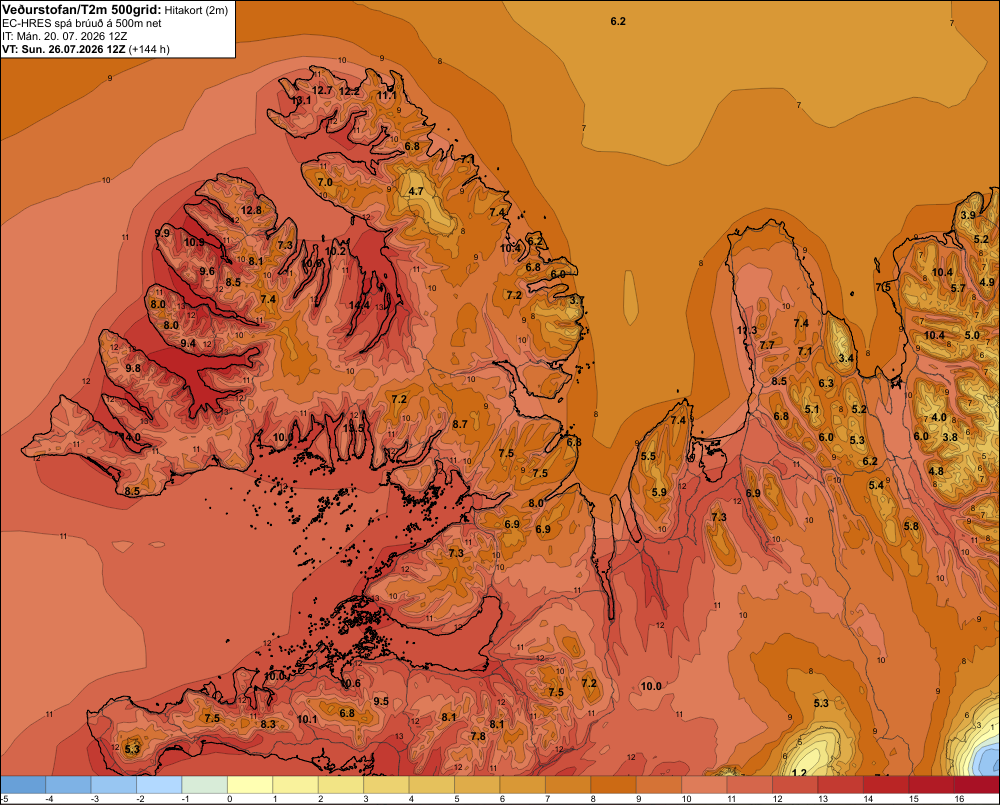Click the 13.1 temperature value
The image size is (1000, 805).
301,100
